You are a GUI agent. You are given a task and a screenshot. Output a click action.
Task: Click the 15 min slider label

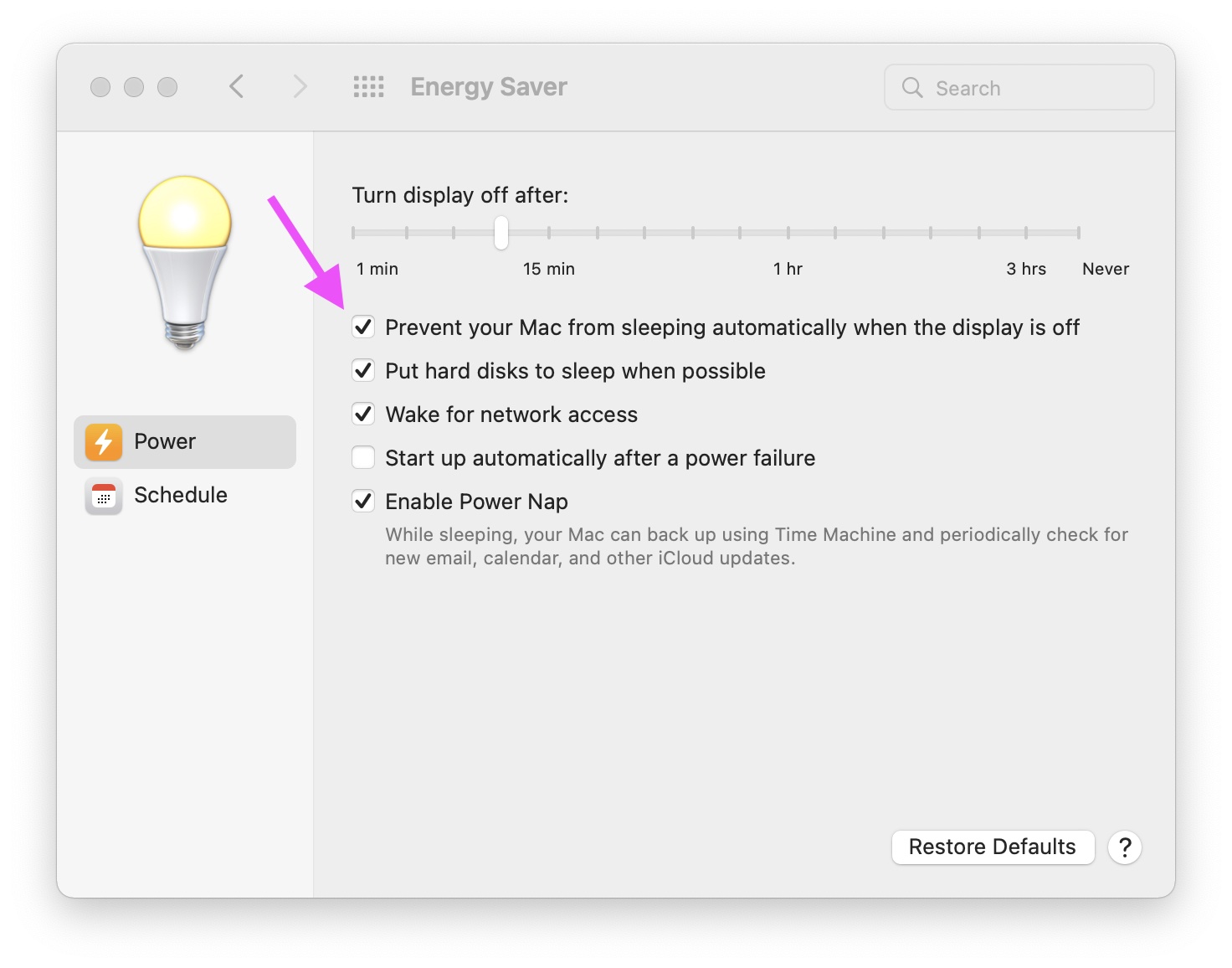(549, 269)
